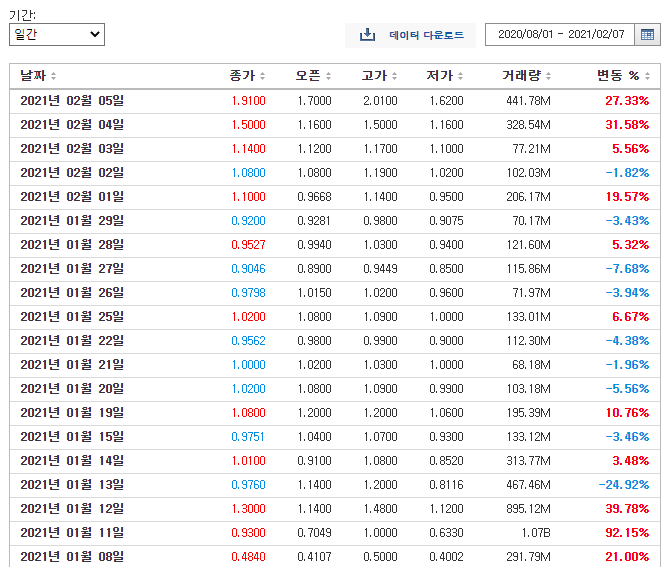Click closing price 1.9100

pyautogui.click(x=248, y=101)
